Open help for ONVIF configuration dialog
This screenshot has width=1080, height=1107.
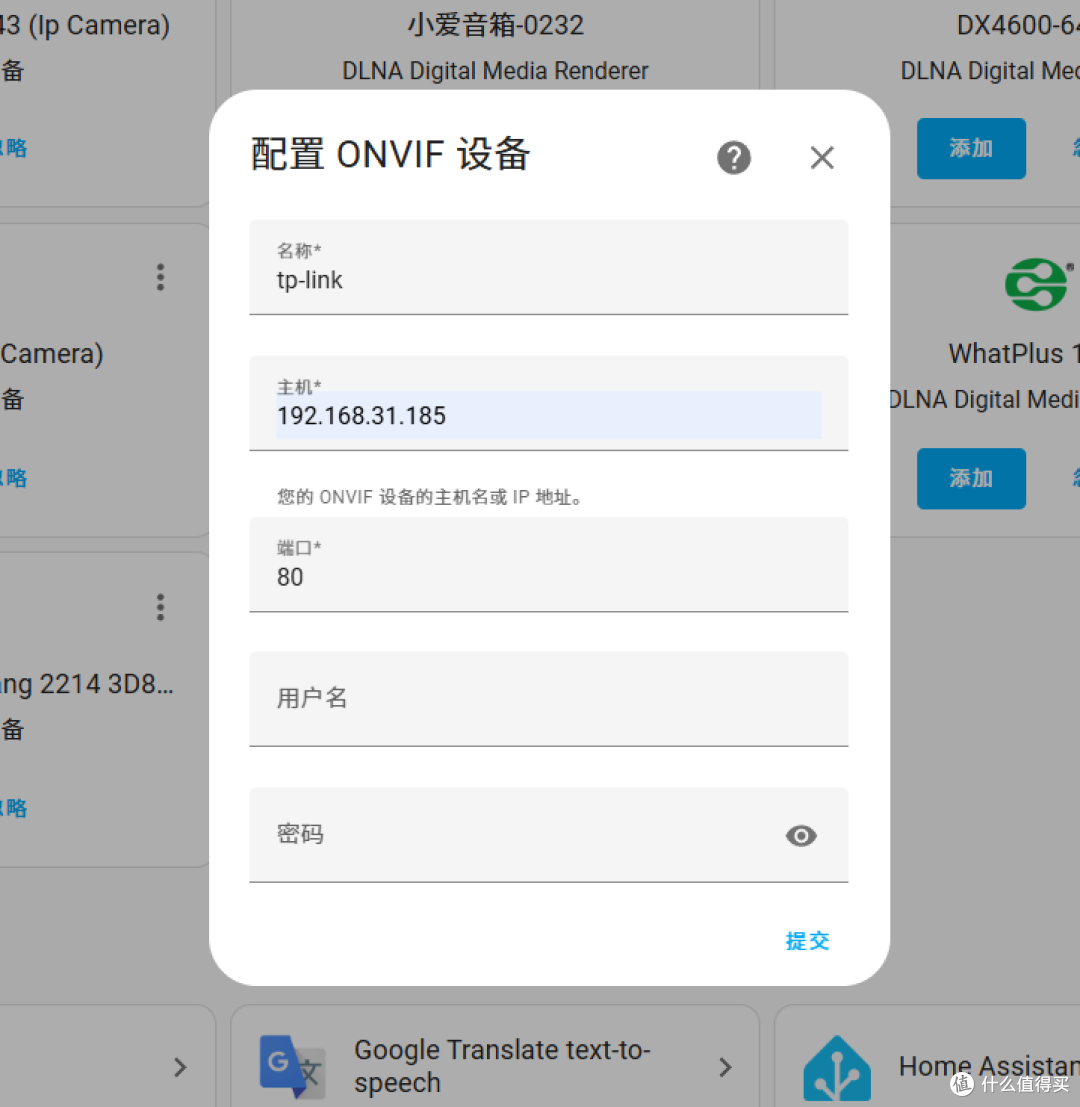[x=733, y=157]
